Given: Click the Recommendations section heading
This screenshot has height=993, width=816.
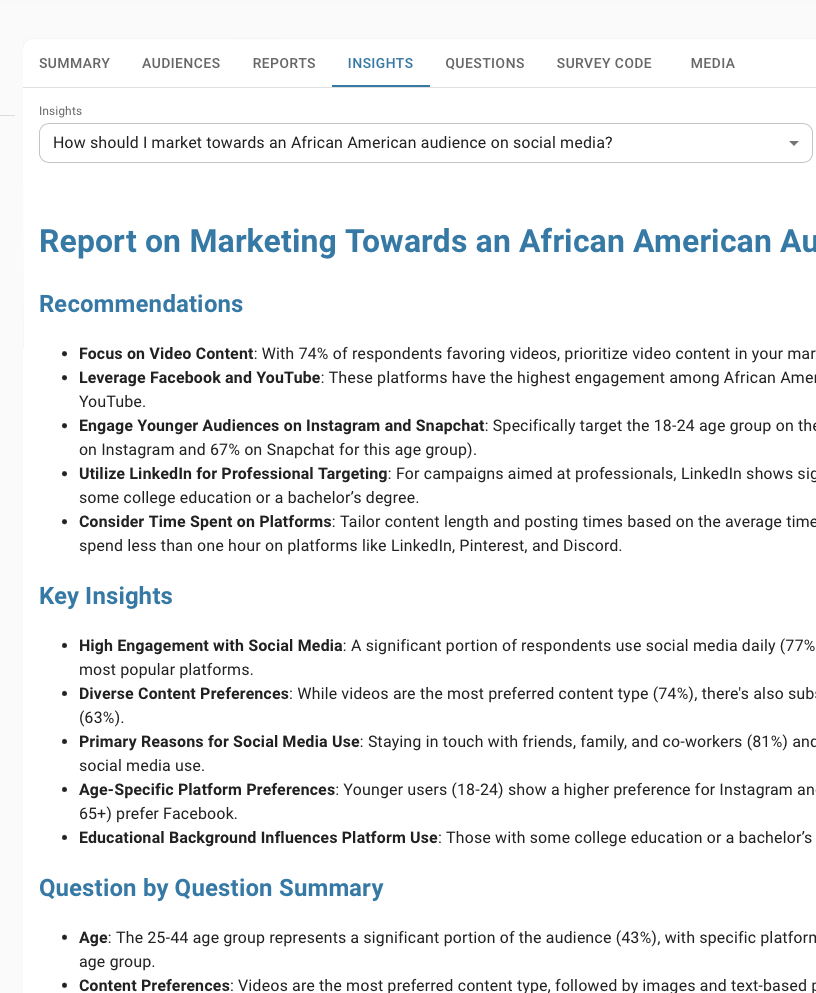Looking at the screenshot, I should tap(141, 304).
